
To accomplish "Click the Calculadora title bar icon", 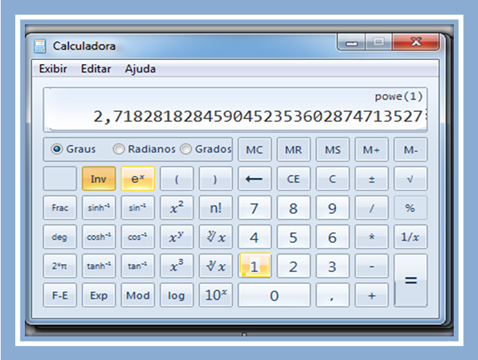I will pos(40,46).
